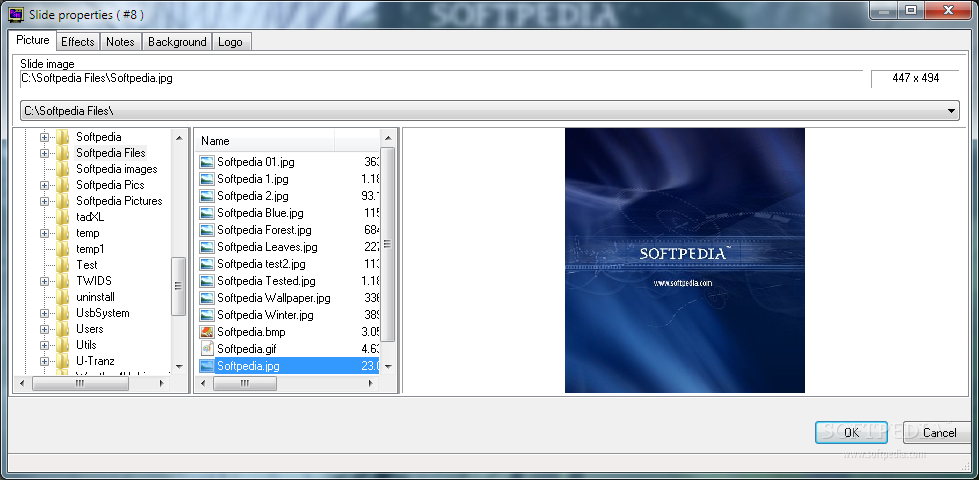Image resolution: width=979 pixels, height=480 pixels.
Task: Click the tadXL folder icon
Action: pyautogui.click(x=62, y=217)
